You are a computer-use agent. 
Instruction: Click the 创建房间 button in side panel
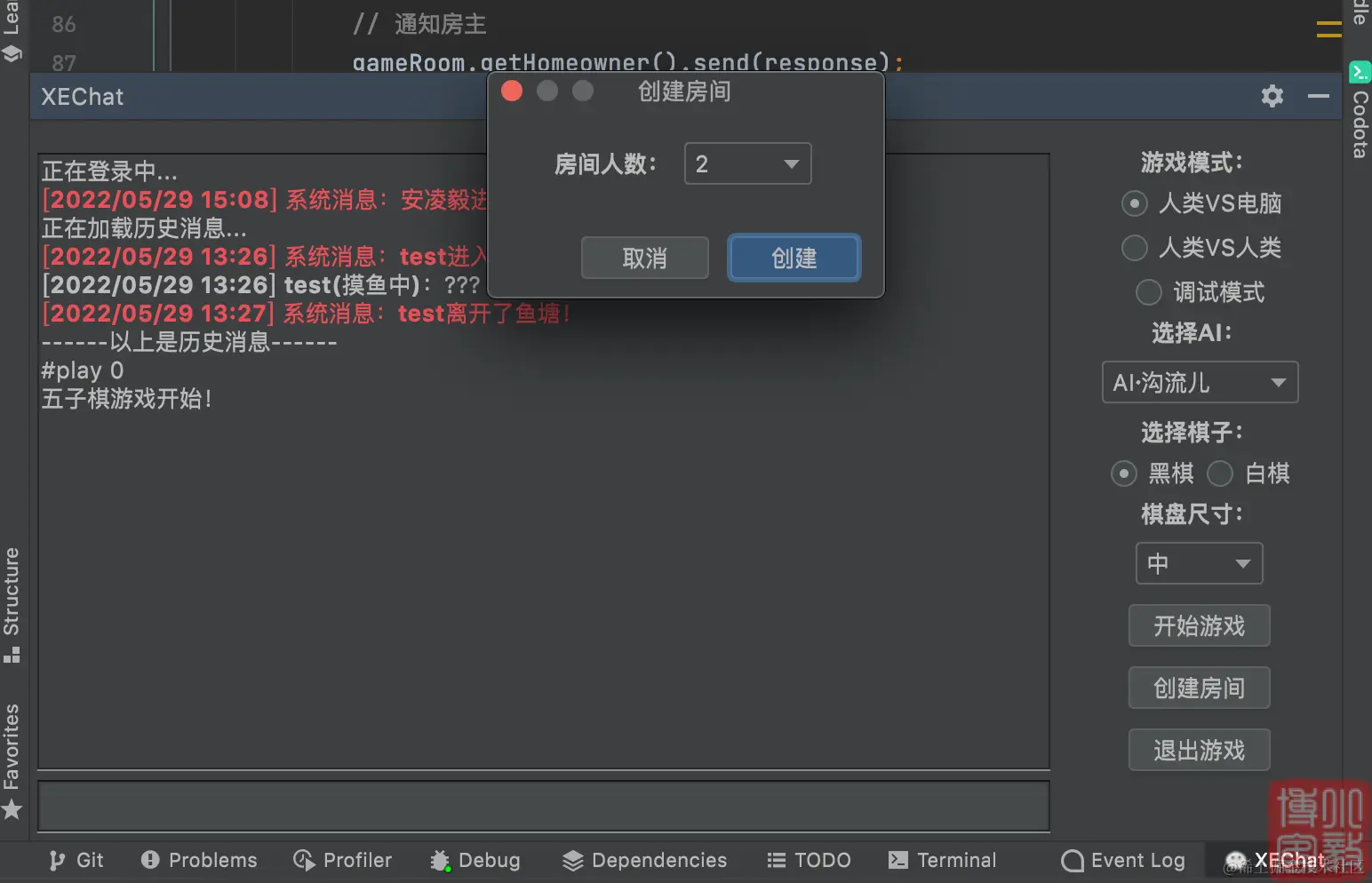1199,688
